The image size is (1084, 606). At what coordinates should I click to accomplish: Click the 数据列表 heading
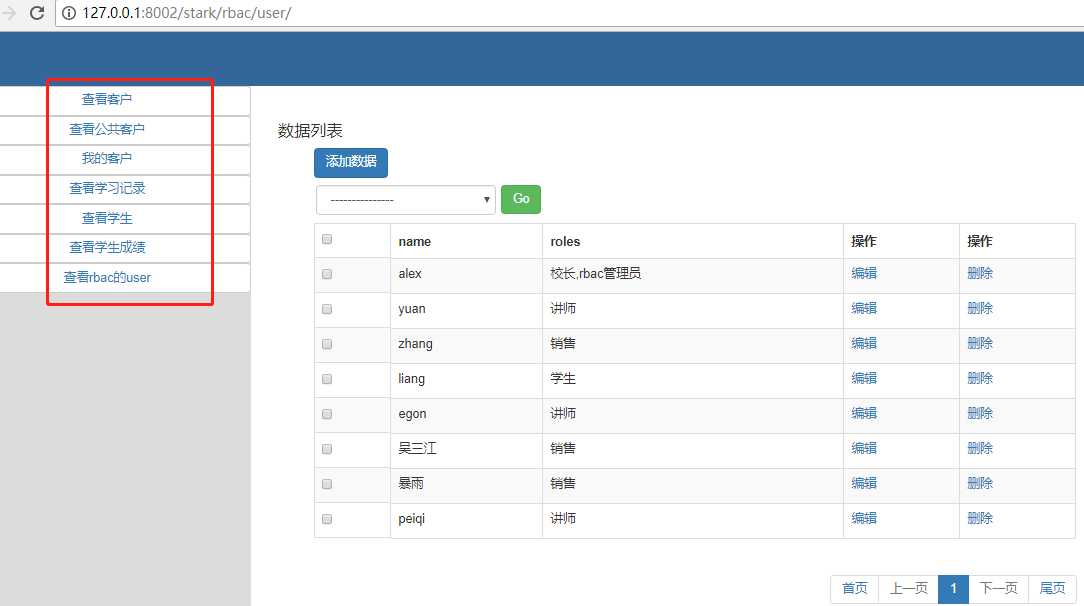click(310, 131)
